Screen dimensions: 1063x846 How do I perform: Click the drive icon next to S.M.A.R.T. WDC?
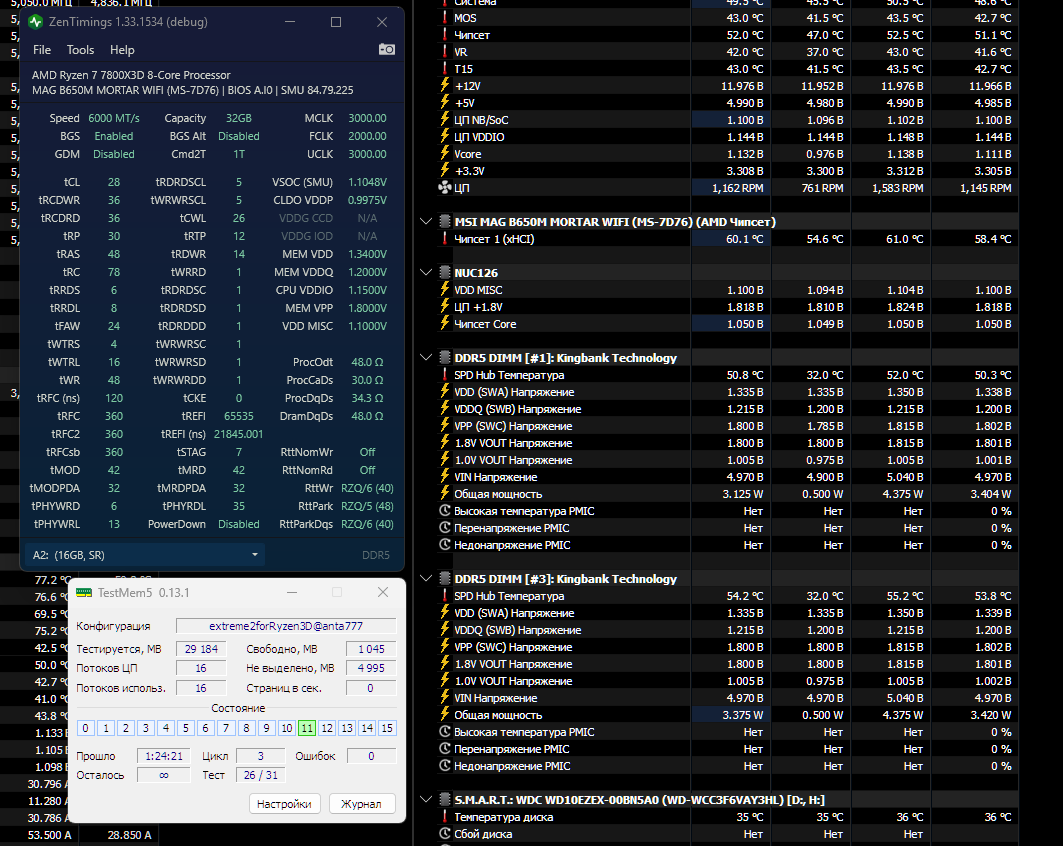coord(445,799)
